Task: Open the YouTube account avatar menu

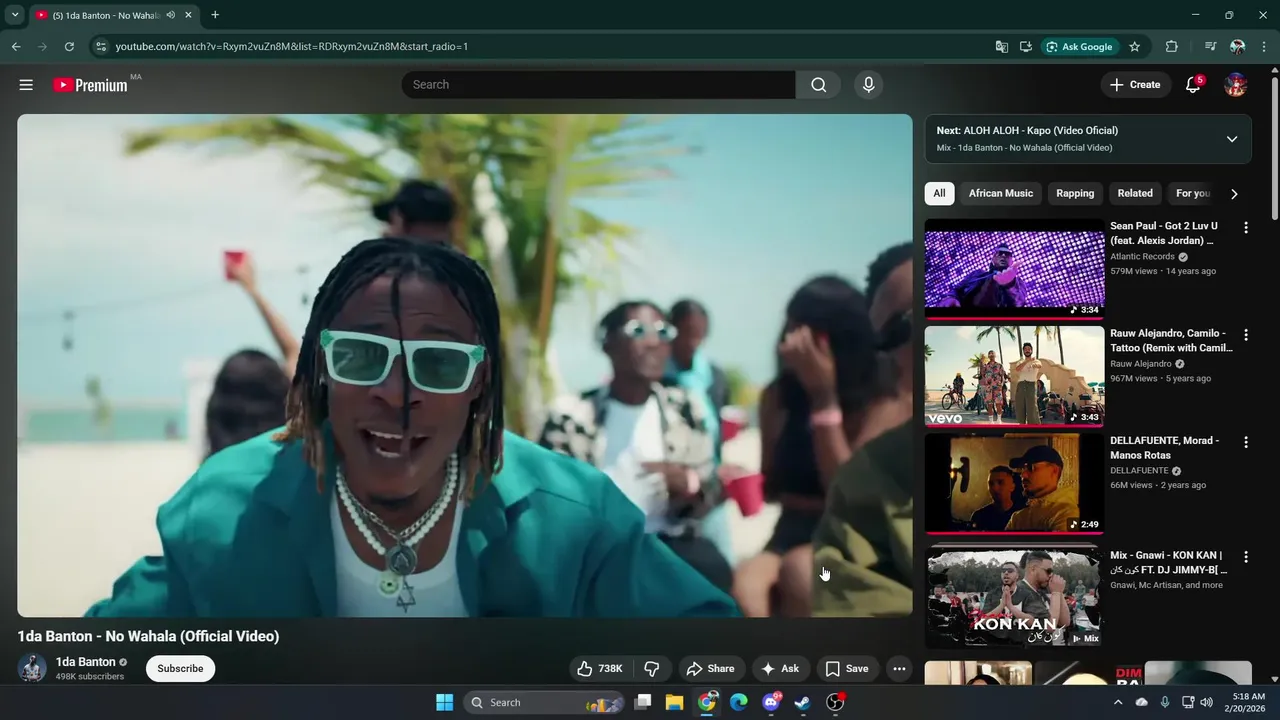Action: [x=1236, y=85]
